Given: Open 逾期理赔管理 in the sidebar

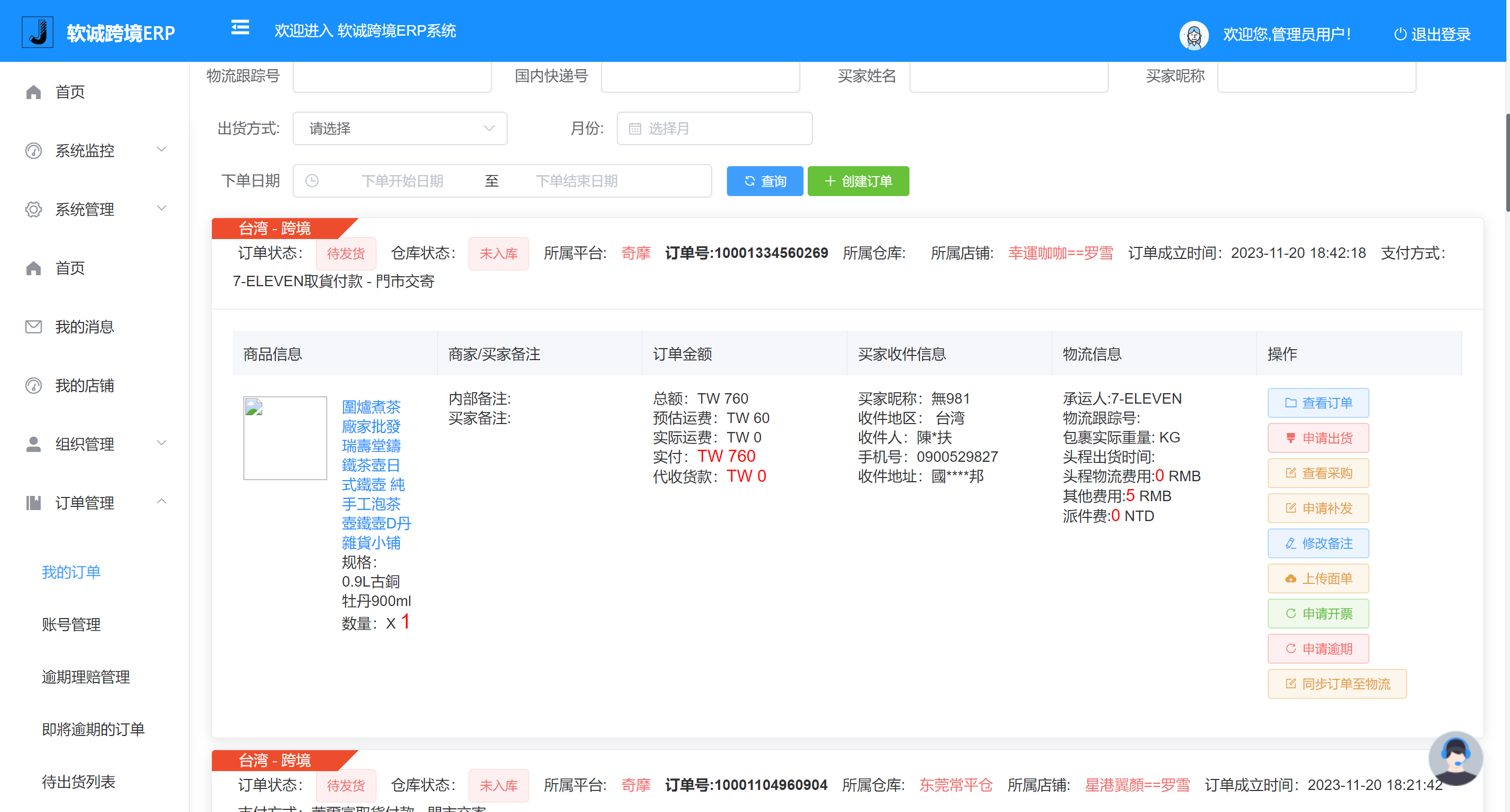Looking at the screenshot, I should [x=85, y=677].
